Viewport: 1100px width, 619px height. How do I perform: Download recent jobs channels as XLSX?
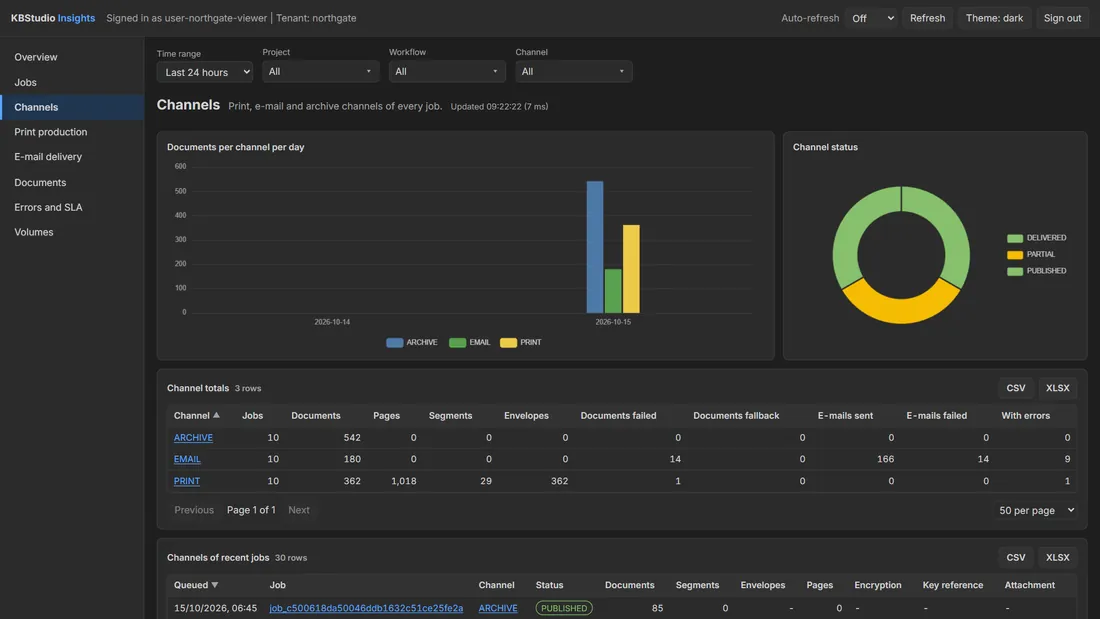click(x=1057, y=557)
